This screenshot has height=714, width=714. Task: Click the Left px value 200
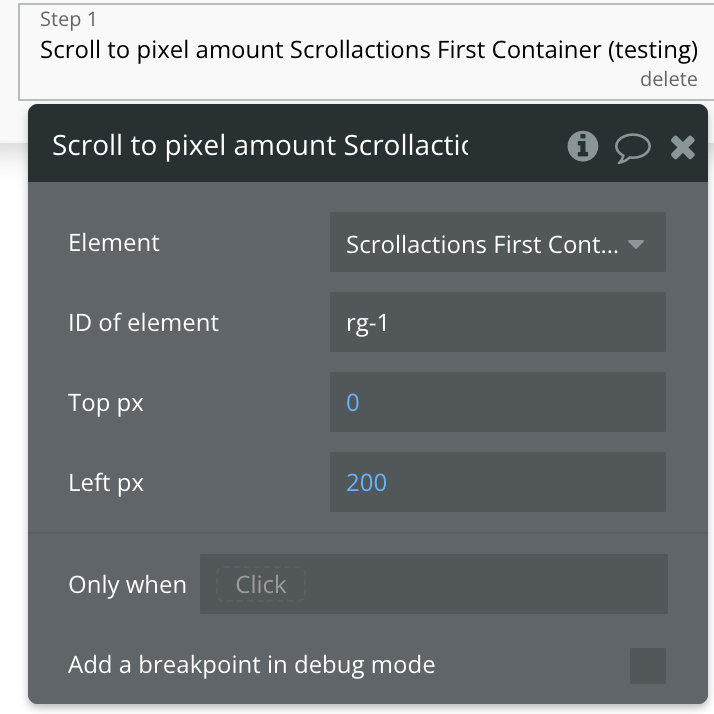click(366, 483)
